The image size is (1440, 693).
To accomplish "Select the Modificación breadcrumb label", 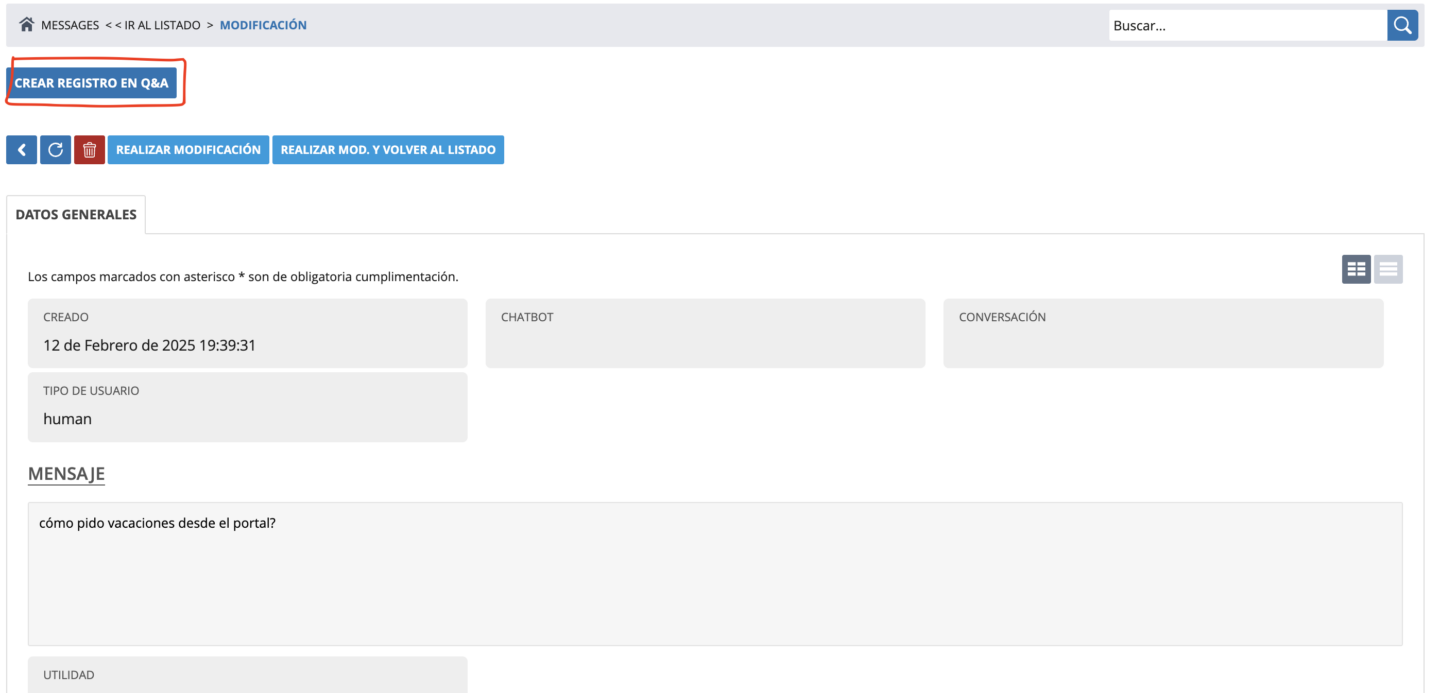I will point(263,25).
